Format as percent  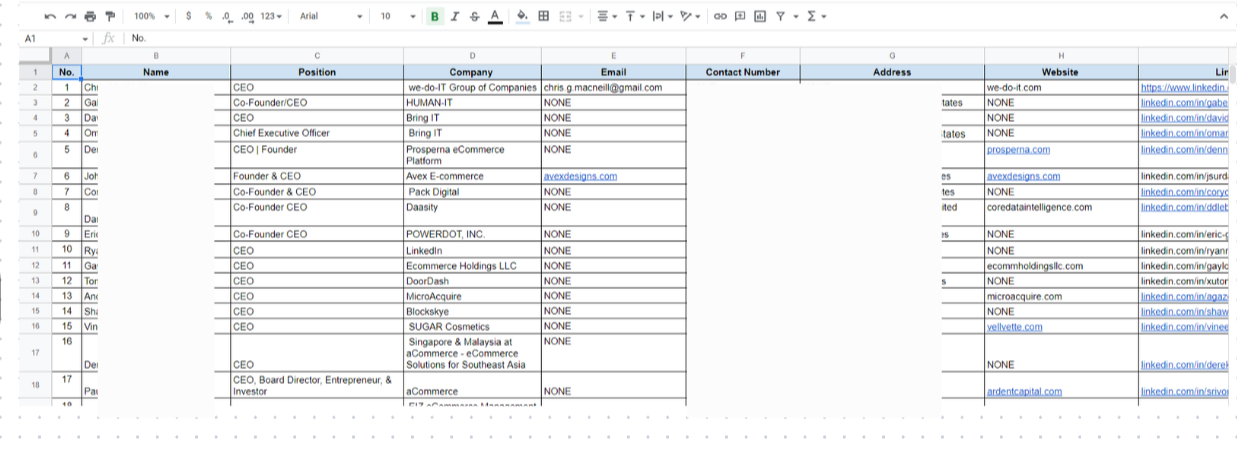point(208,16)
